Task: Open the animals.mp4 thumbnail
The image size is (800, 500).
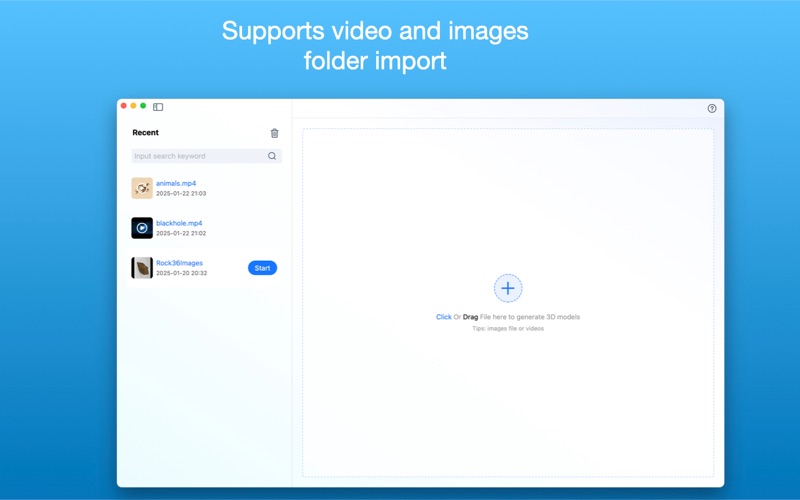Action: click(142, 188)
